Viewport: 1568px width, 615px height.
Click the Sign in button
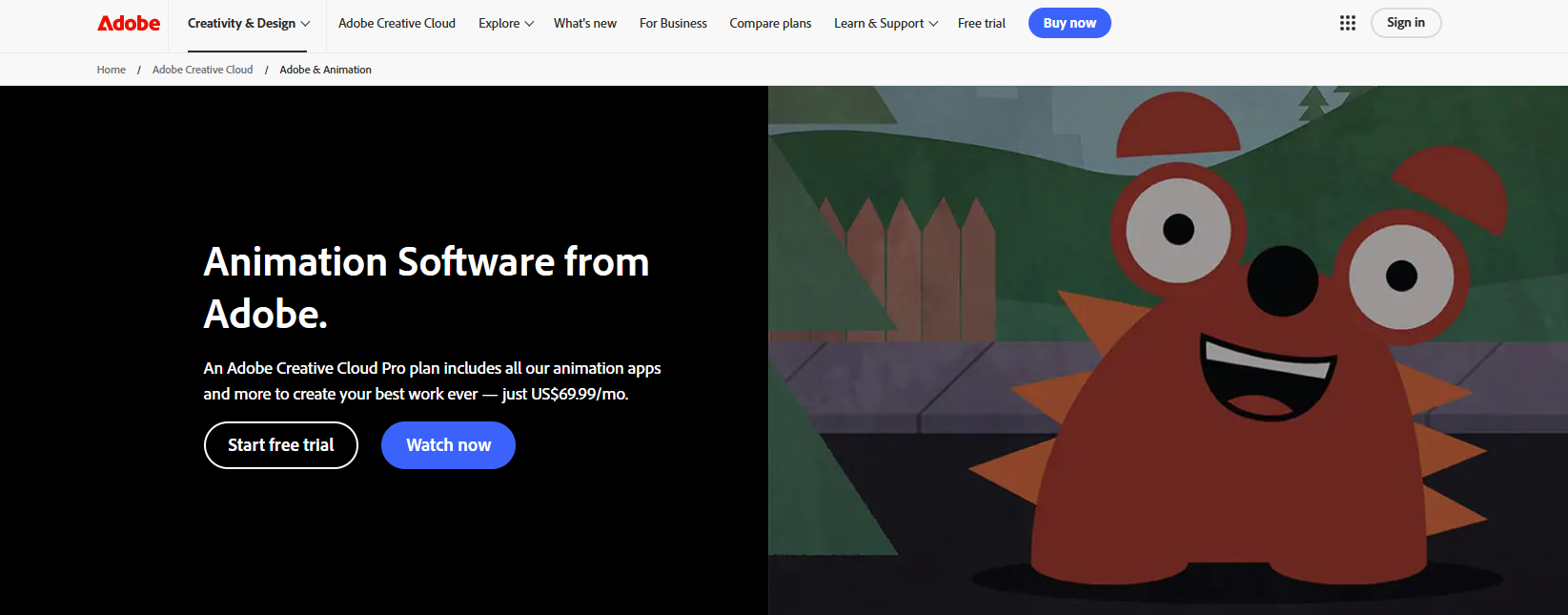pos(1405,23)
